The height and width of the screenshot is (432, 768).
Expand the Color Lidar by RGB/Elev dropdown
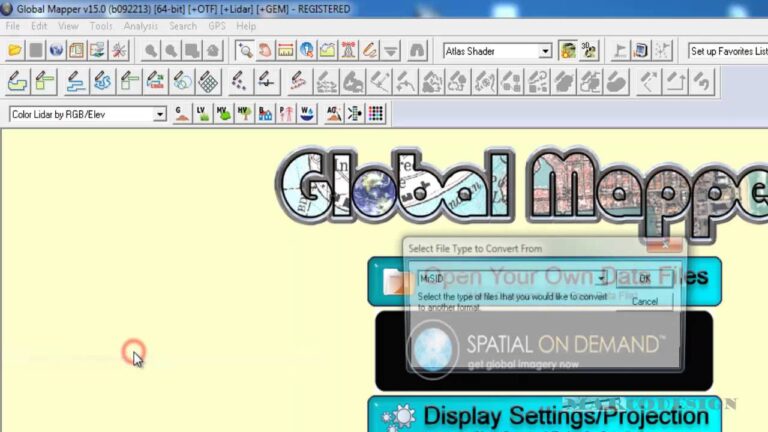pos(160,115)
